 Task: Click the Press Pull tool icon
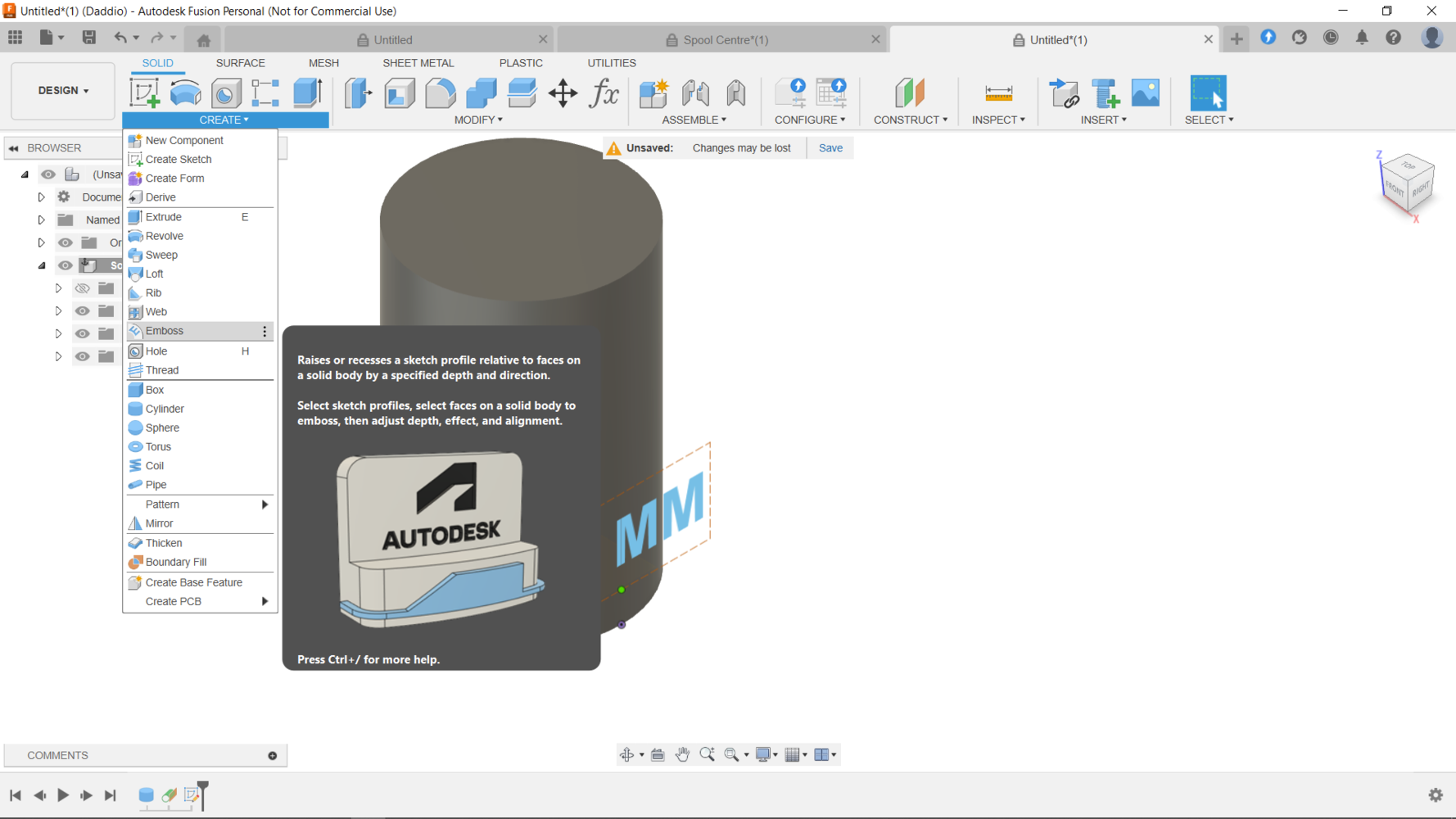[x=358, y=93]
